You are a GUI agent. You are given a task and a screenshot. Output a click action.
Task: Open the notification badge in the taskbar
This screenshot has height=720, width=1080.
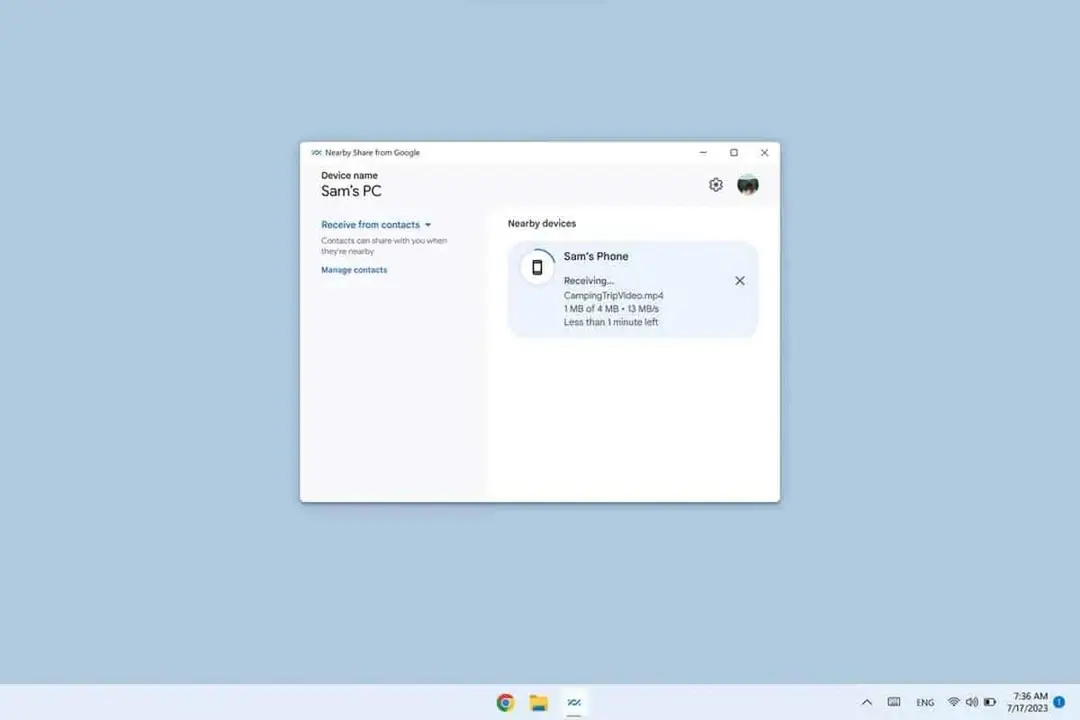pos(1059,702)
